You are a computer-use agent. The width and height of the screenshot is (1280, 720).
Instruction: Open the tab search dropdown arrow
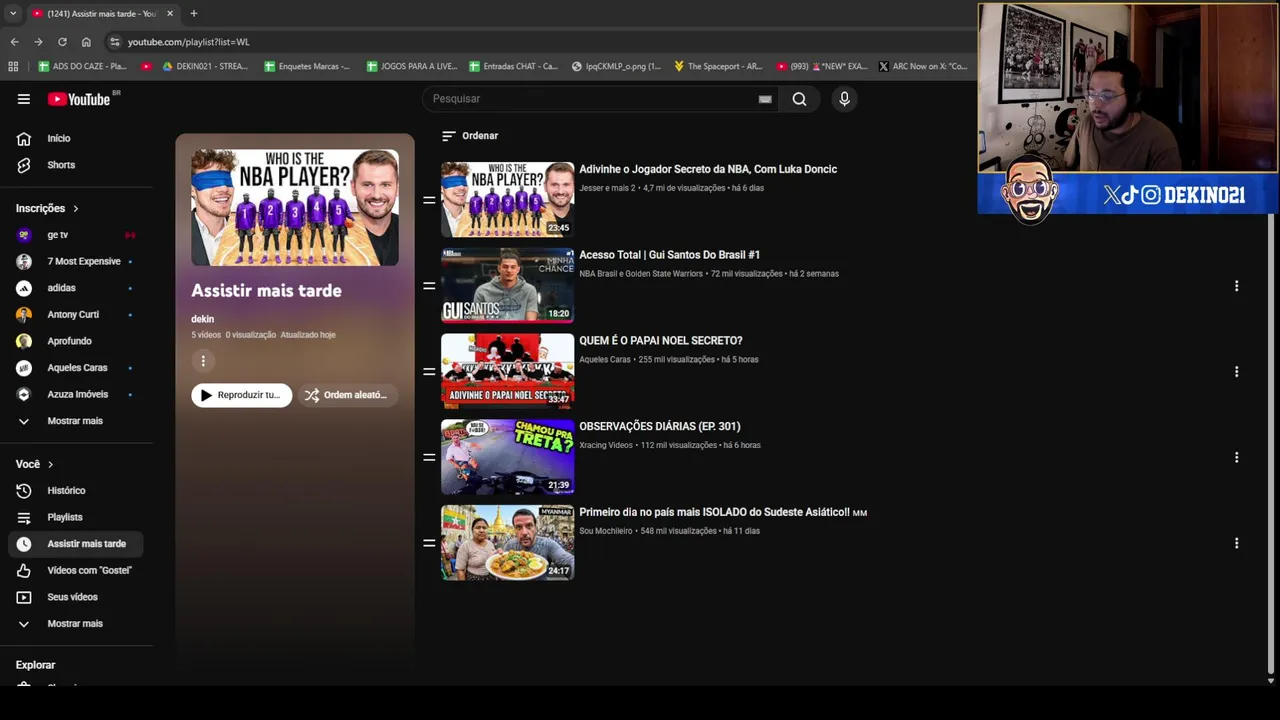(12, 14)
